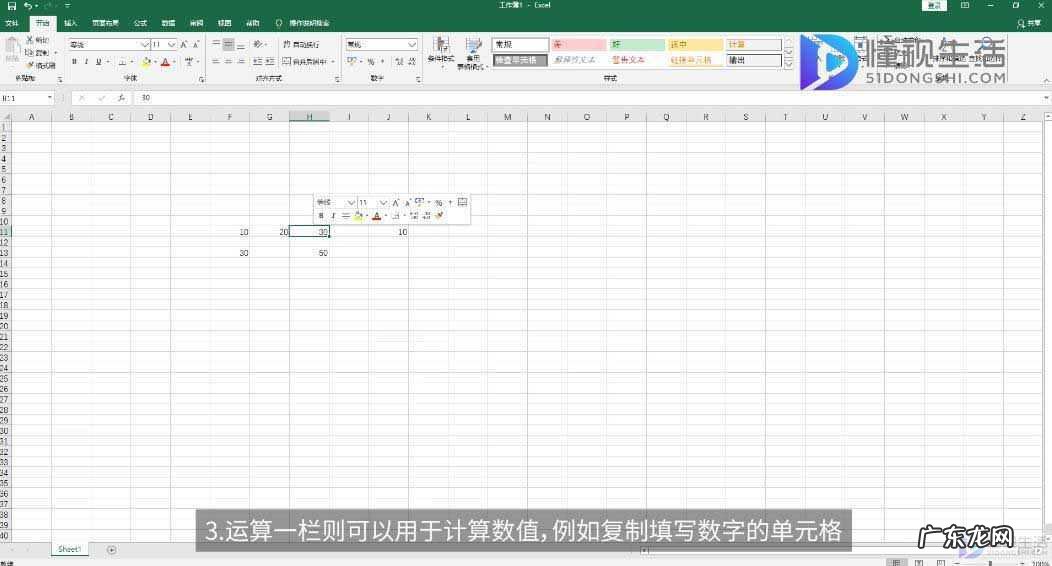Increase font size with ribbon large A

click(x=183, y=44)
